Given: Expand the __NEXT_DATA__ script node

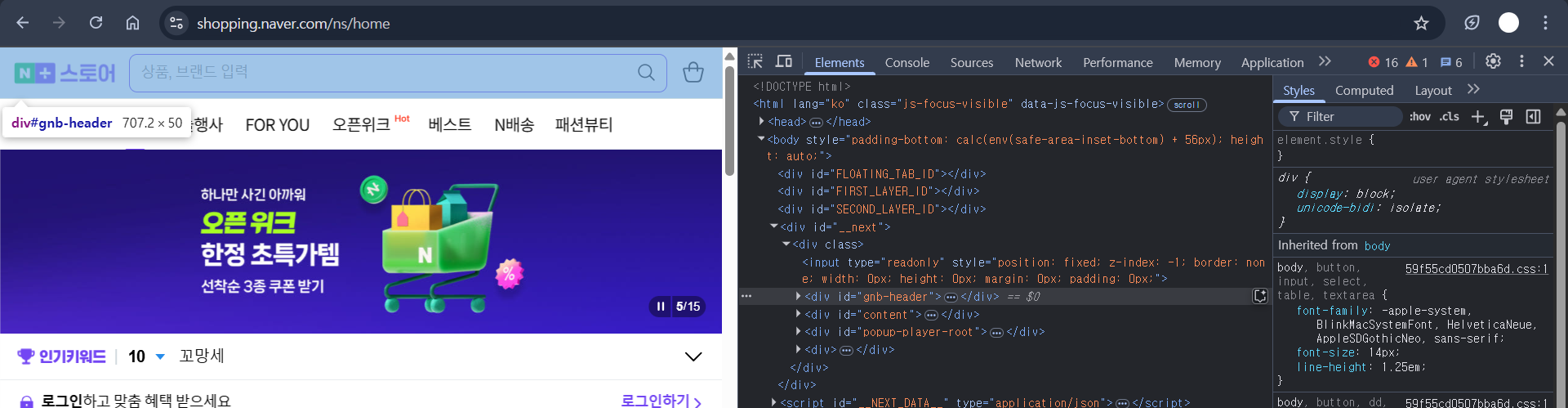Looking at the screenshot, I should point(774,402).
